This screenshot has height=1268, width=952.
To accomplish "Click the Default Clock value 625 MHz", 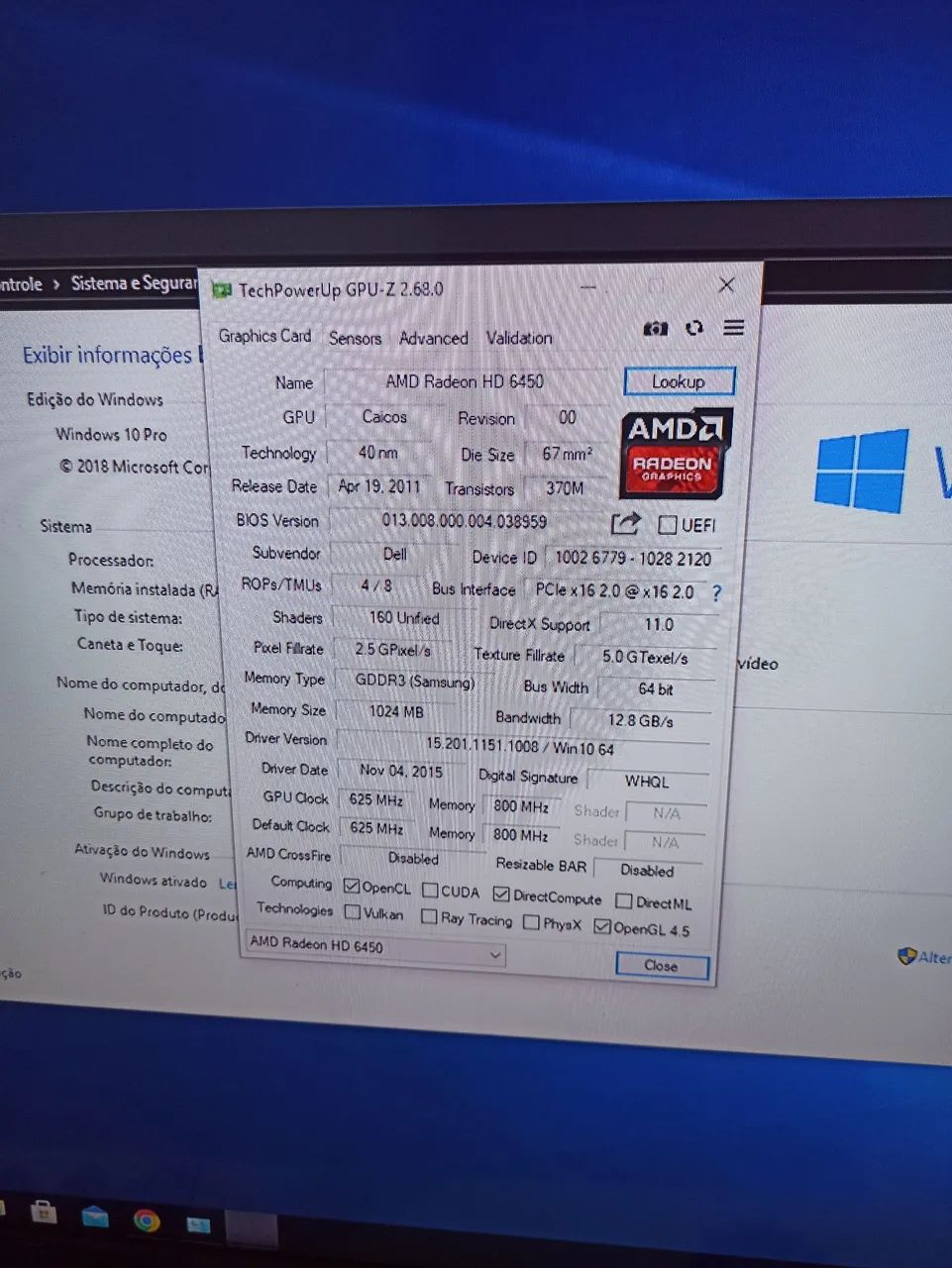I will pos(375,828).
